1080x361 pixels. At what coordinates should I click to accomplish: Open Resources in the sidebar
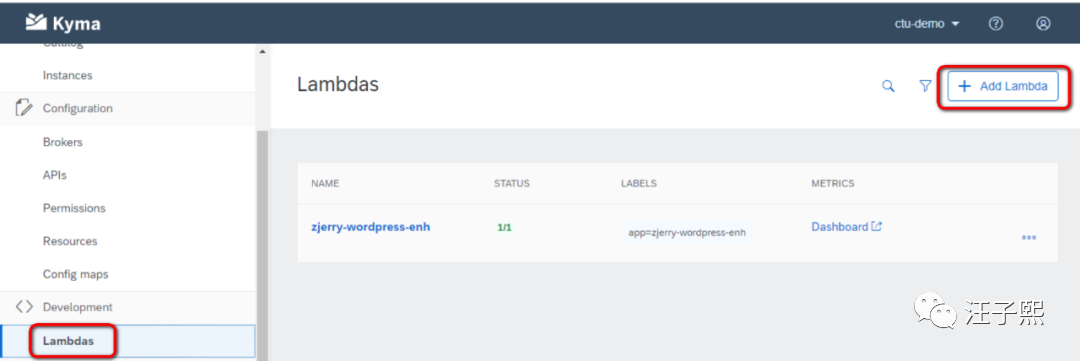[x=70, y=241]
